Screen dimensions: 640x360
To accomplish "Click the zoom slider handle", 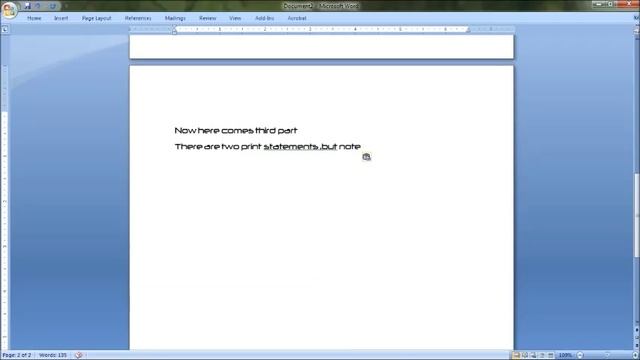I will pos(607,356).
